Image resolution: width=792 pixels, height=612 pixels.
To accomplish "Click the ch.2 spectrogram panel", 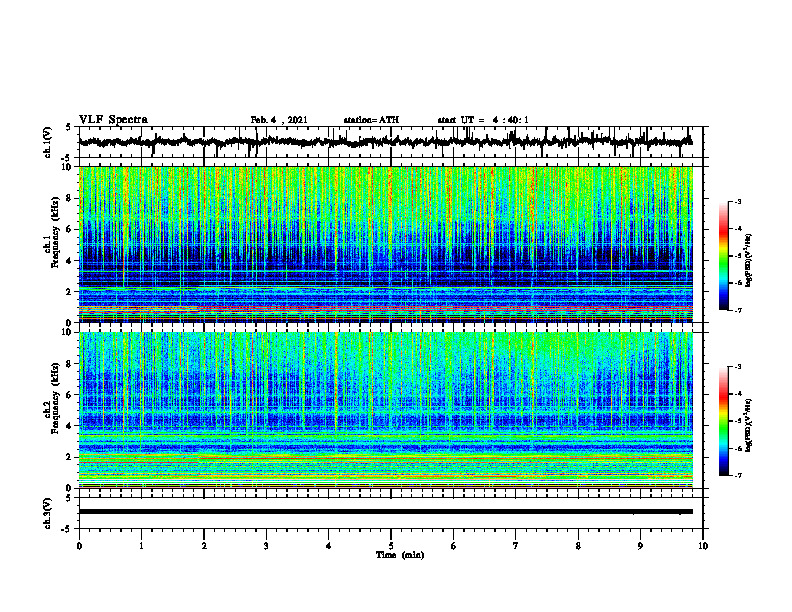I will pos(386,410).
